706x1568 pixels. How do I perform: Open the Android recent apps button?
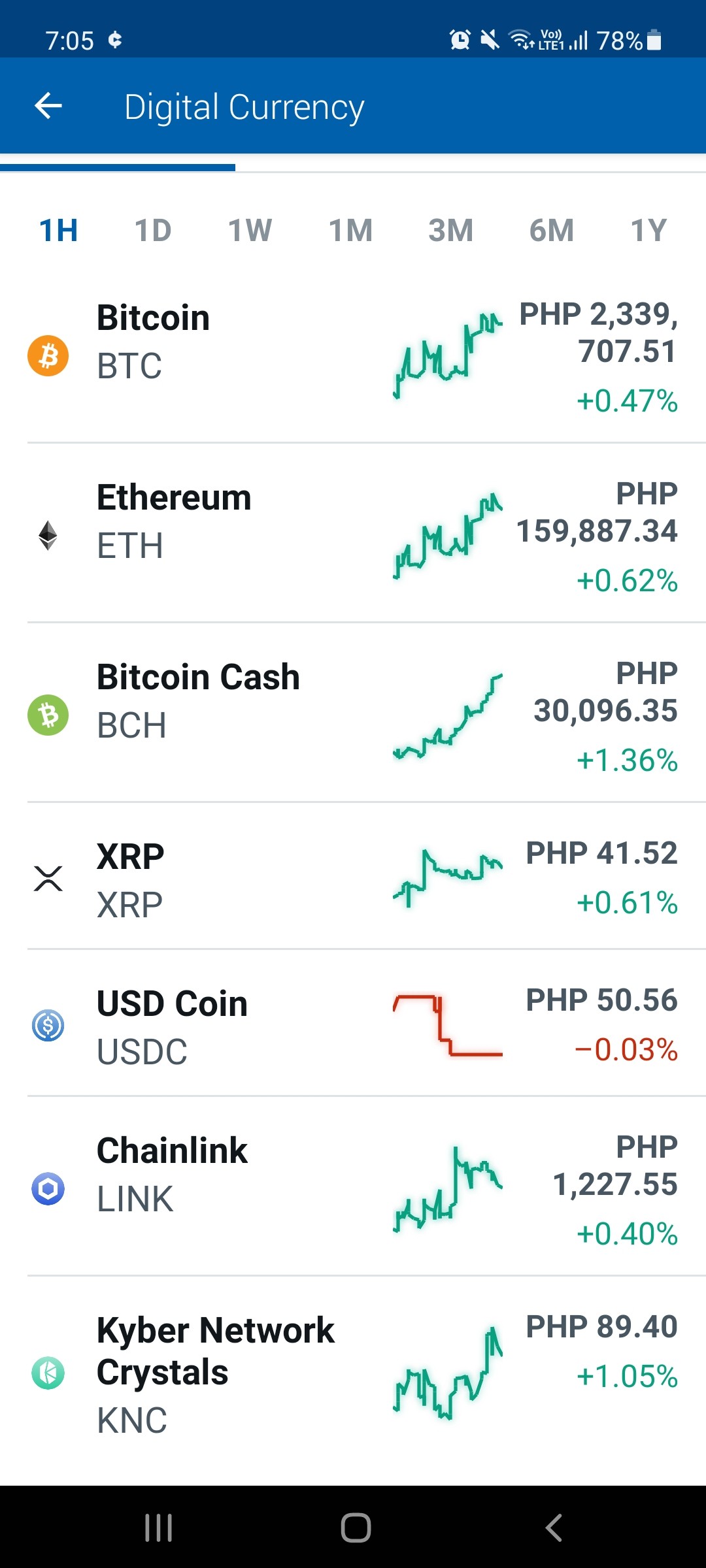(159, 1527)
